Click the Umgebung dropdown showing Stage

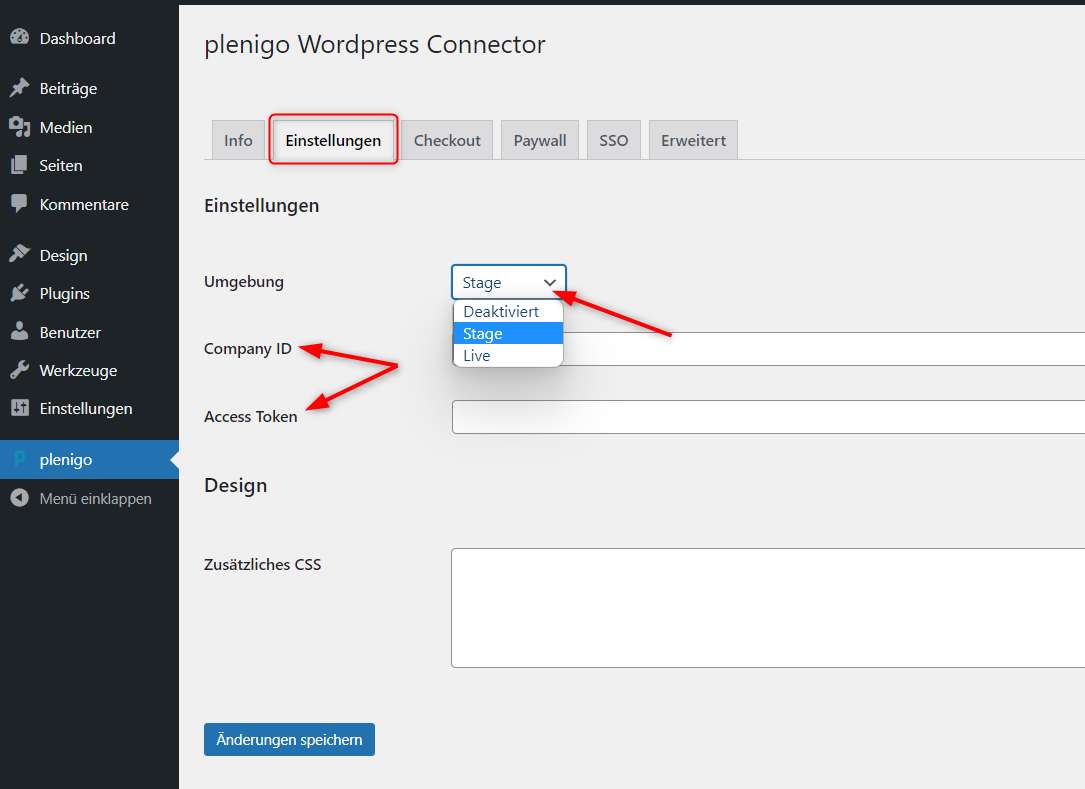(x=509, y=282)
